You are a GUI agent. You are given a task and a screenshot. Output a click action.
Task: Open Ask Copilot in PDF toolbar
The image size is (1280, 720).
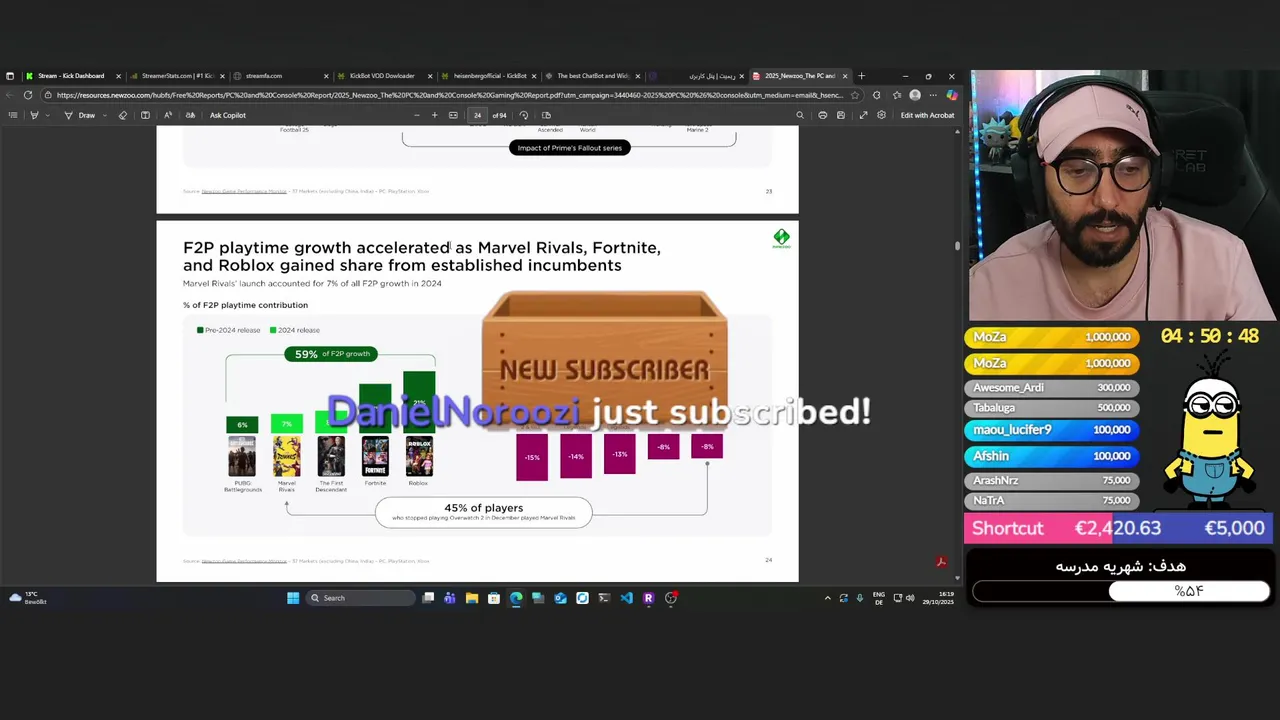point(228,115)
